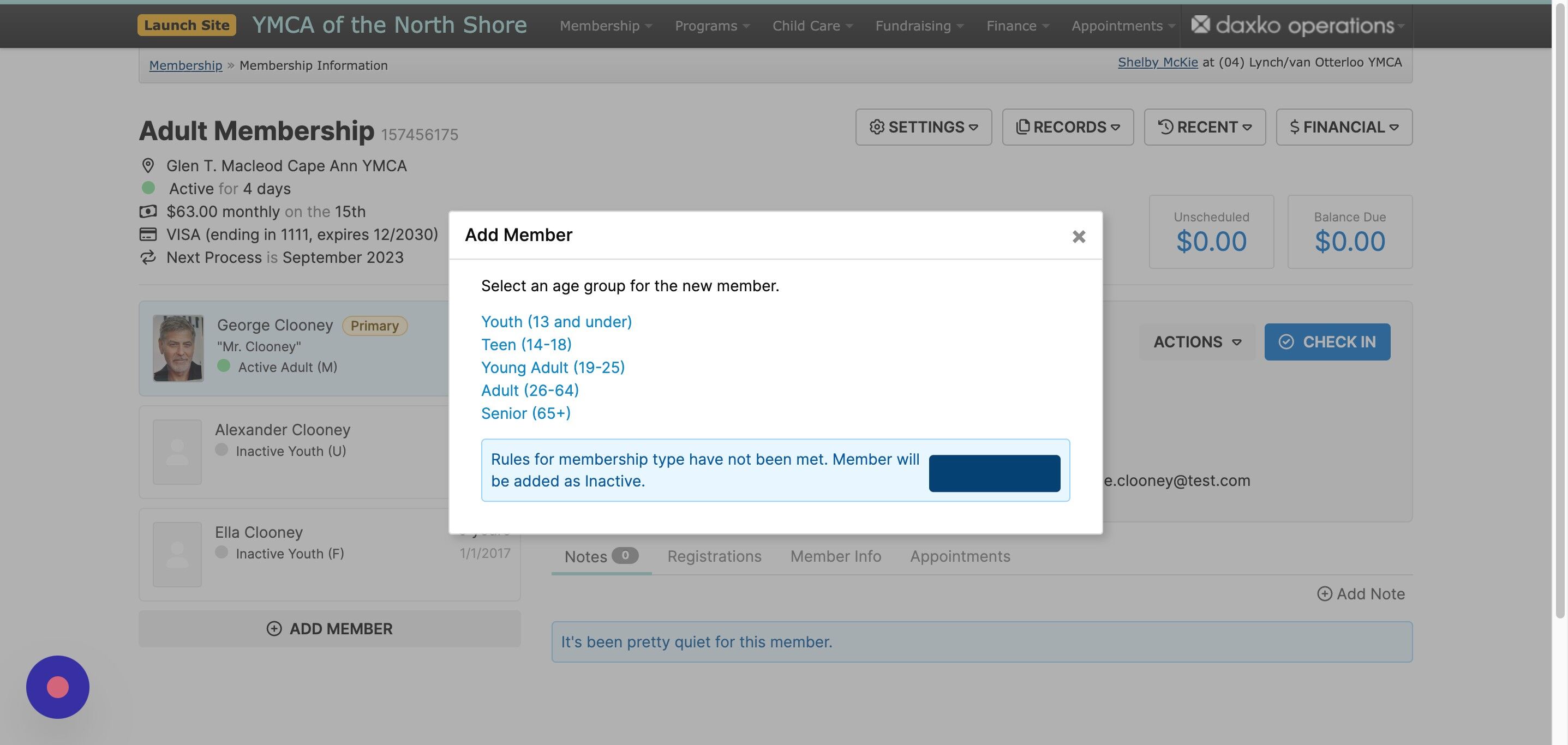The height and width of the screenshot is (745, 1568).
Task: Click the recurring arrows icon beside Next Process
Action: click(148, 257)
